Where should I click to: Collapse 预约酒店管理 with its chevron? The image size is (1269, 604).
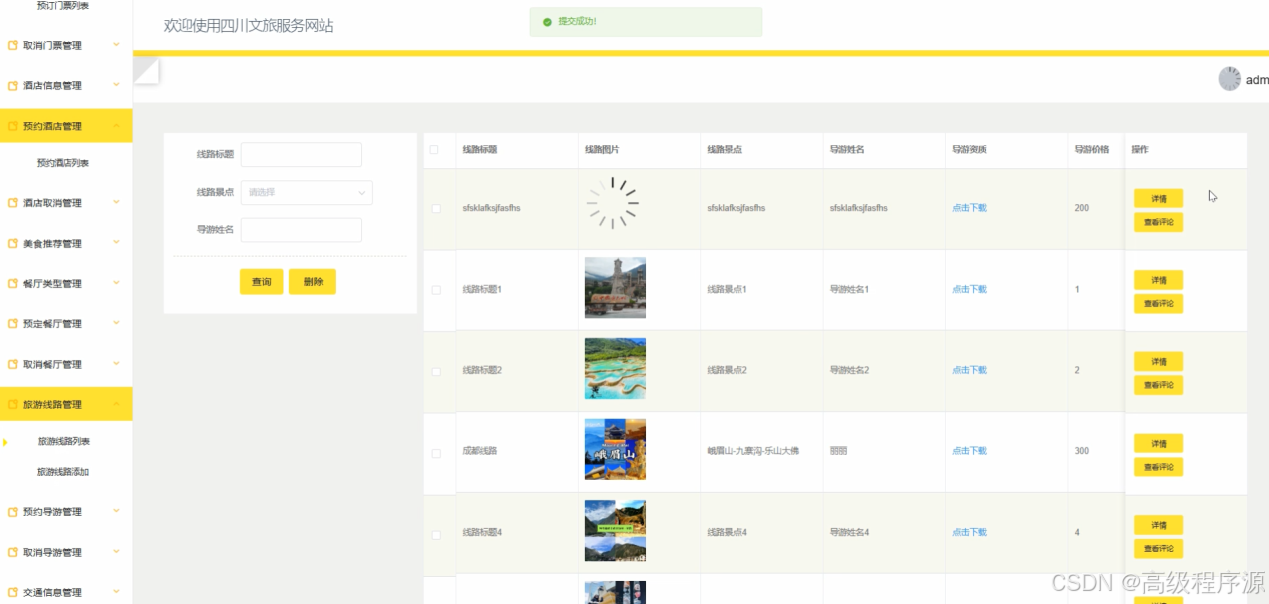pos(117,126)
